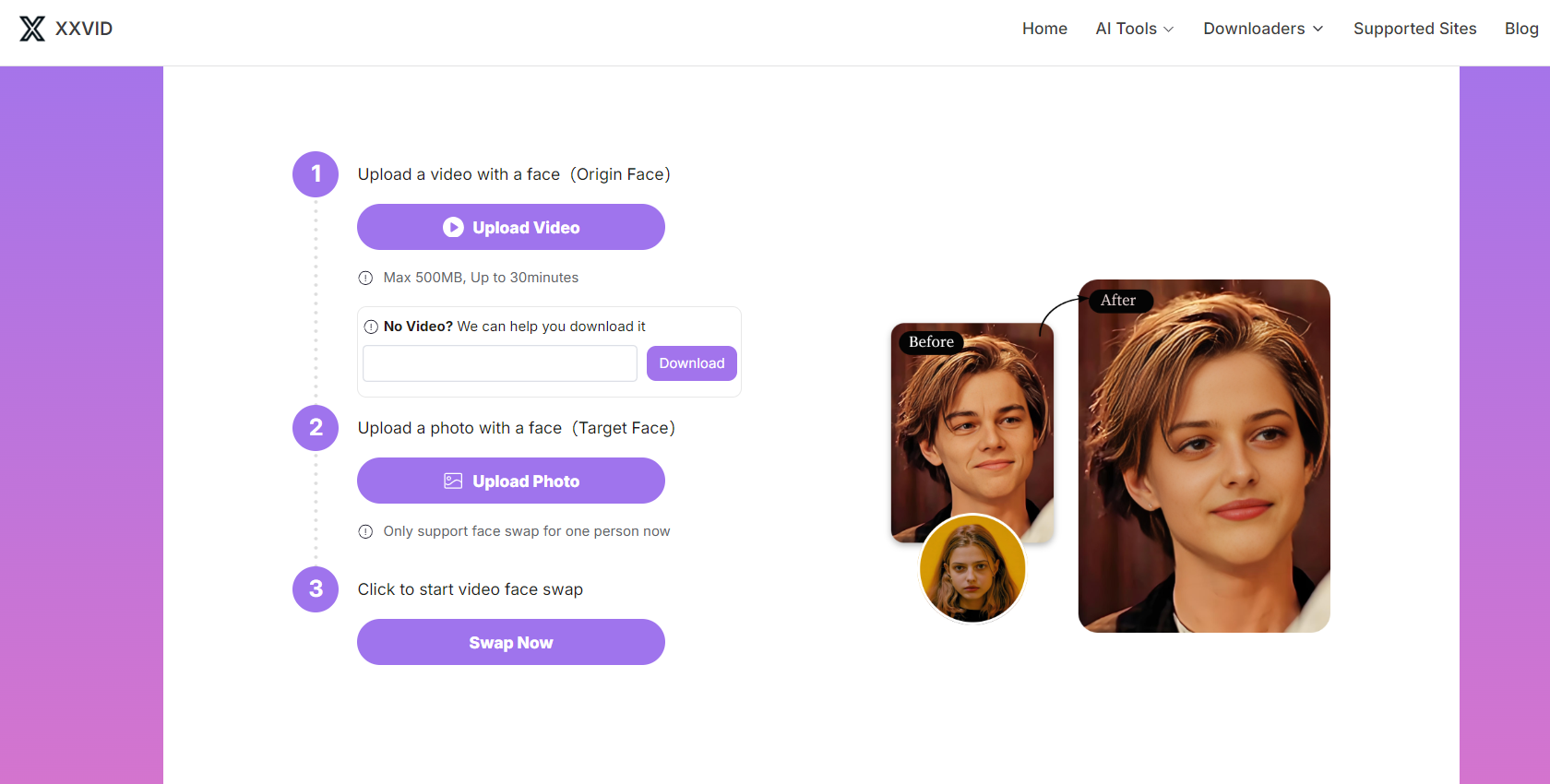
Task: Click the Before example image
Action: coord(972,433)
